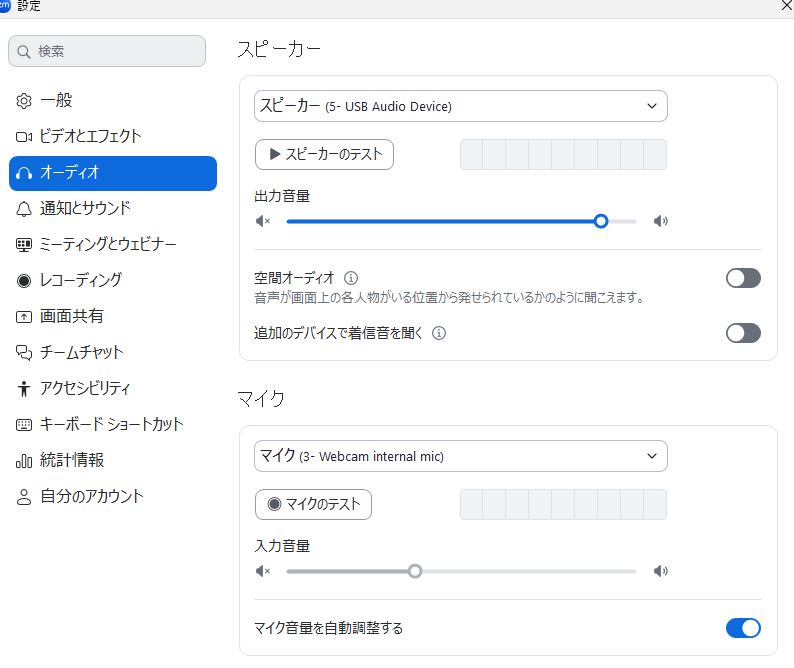Screen dimensions: 794x668
Task: Click the 出力音量 slider handle
Action: tap(601, 221)
